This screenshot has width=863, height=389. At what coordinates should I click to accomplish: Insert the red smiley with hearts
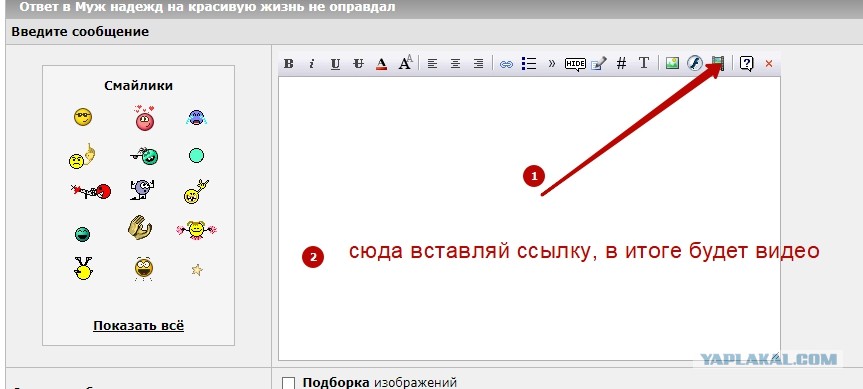(x=144, y=118)
